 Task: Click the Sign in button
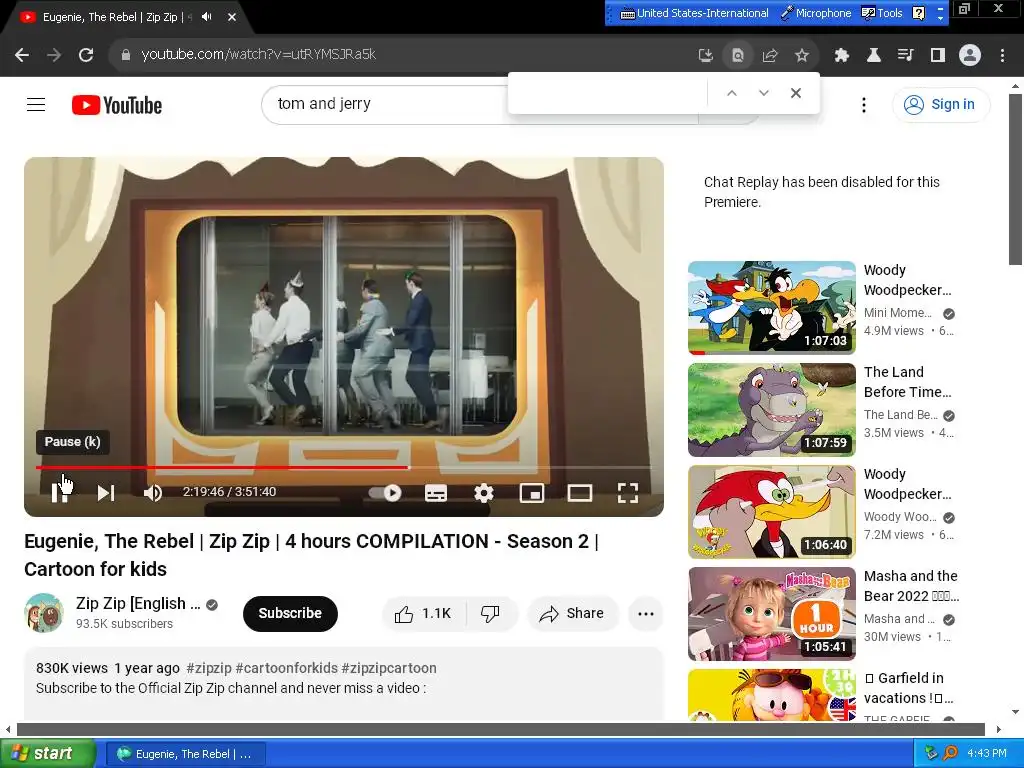point(940,104)
